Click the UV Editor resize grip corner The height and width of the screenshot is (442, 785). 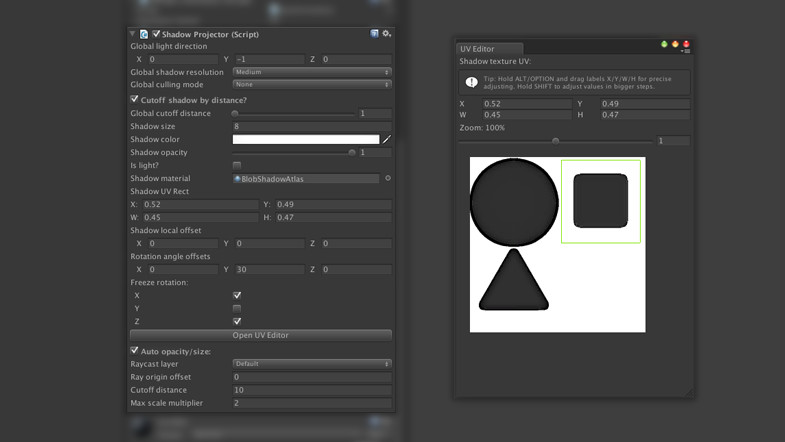coord(688,392)
